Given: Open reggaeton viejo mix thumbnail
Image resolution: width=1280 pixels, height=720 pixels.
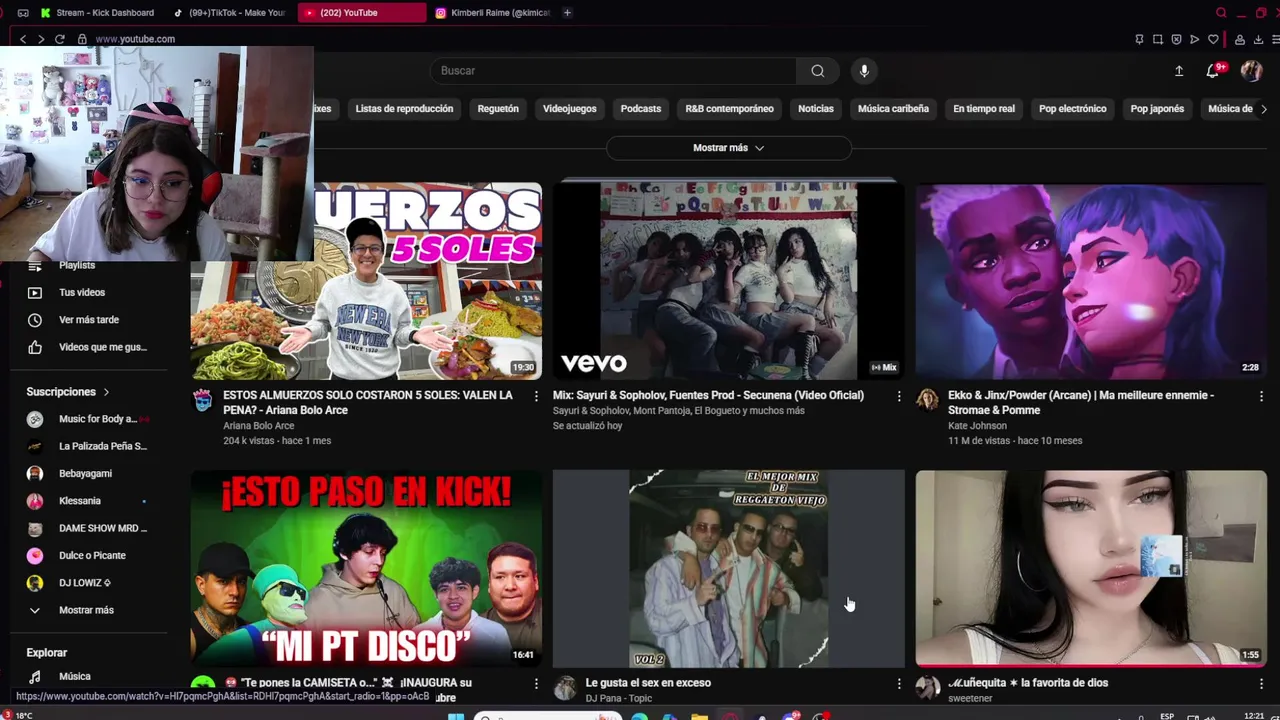Looking at the screenshot, I should [x=729, y=569].
